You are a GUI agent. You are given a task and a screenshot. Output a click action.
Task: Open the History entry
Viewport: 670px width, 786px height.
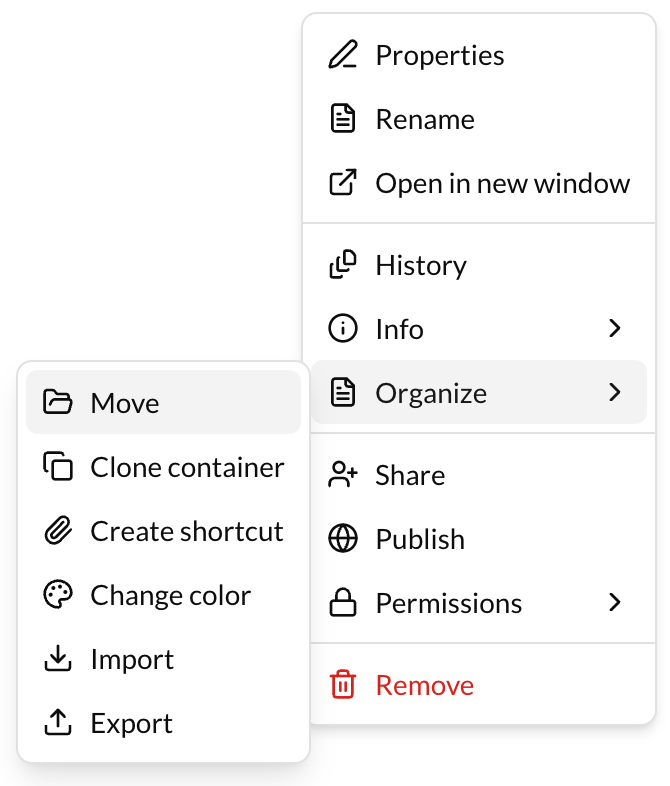pos(479,264)
